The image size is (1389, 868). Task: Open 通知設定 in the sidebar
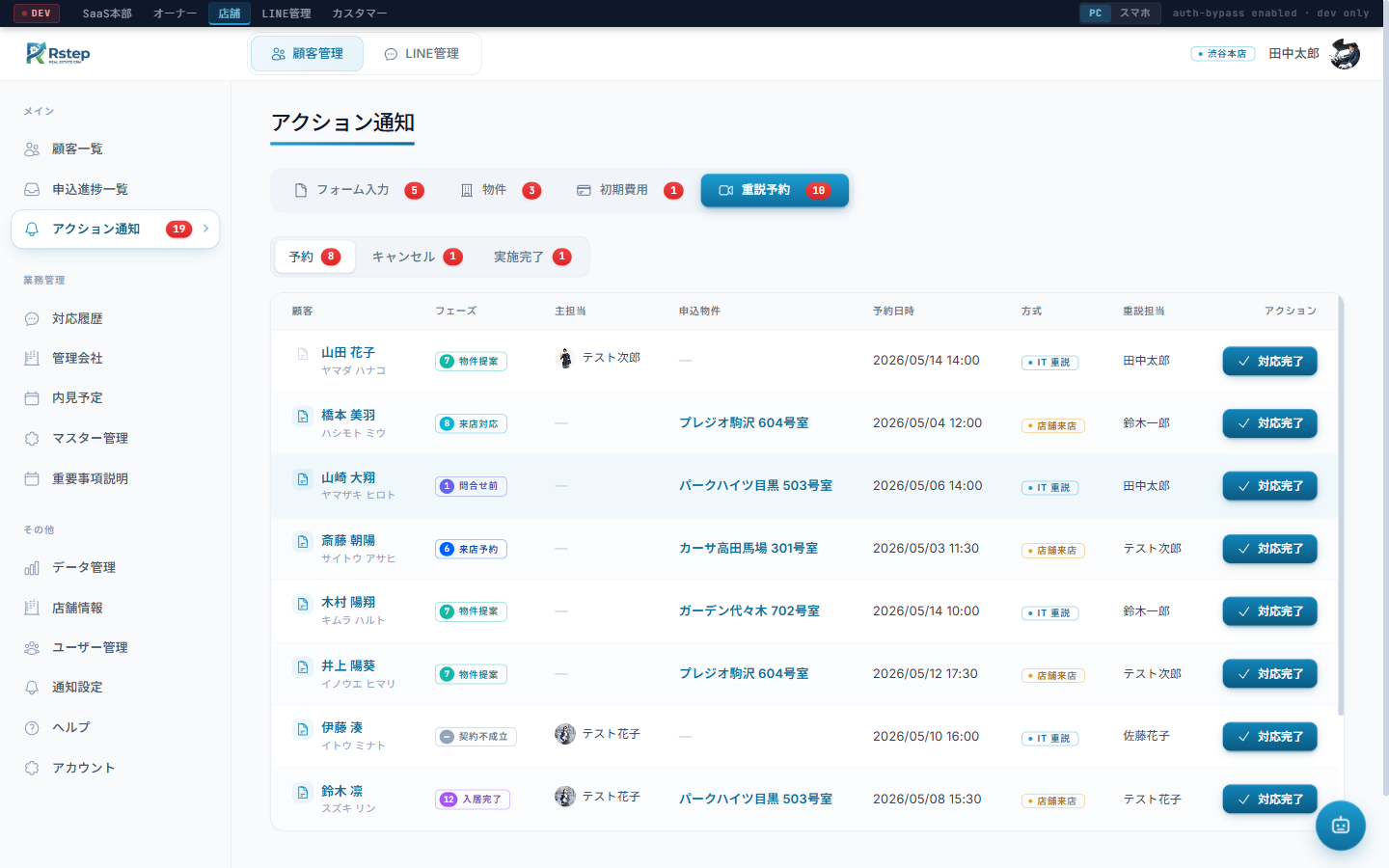click(x=116, y=687)
